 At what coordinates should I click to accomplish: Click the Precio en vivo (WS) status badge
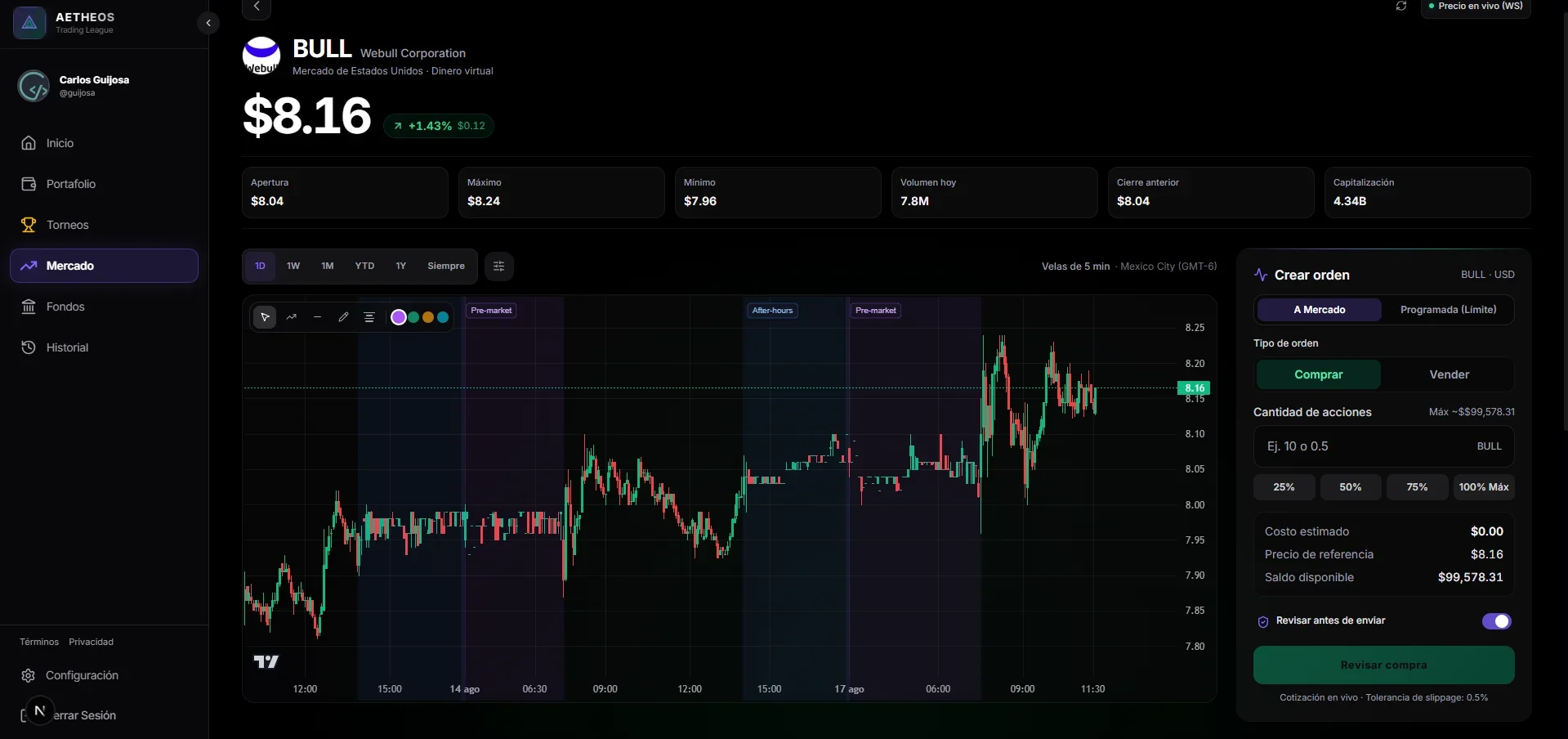point(1476,7)
